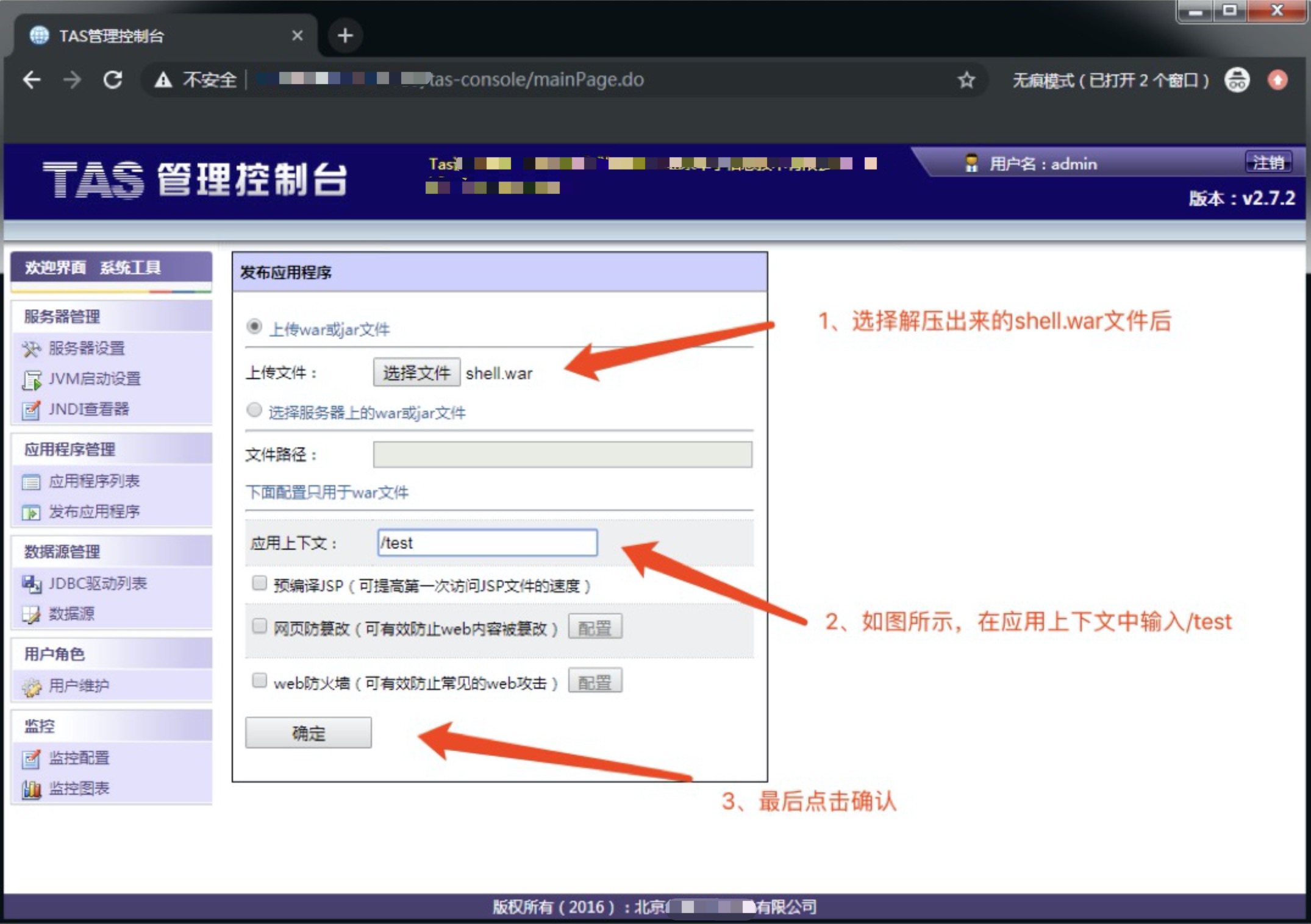This screenshot has width=1311, height=924.
Task: Click the 应用程序列表 list icon
Action: click(31, 482)
